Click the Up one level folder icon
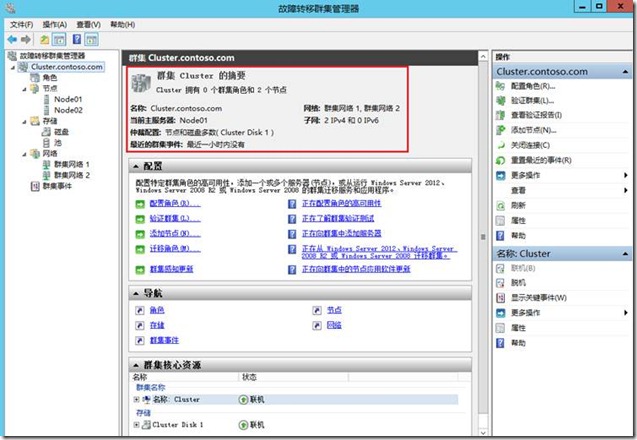 click(x=45, y=39)
